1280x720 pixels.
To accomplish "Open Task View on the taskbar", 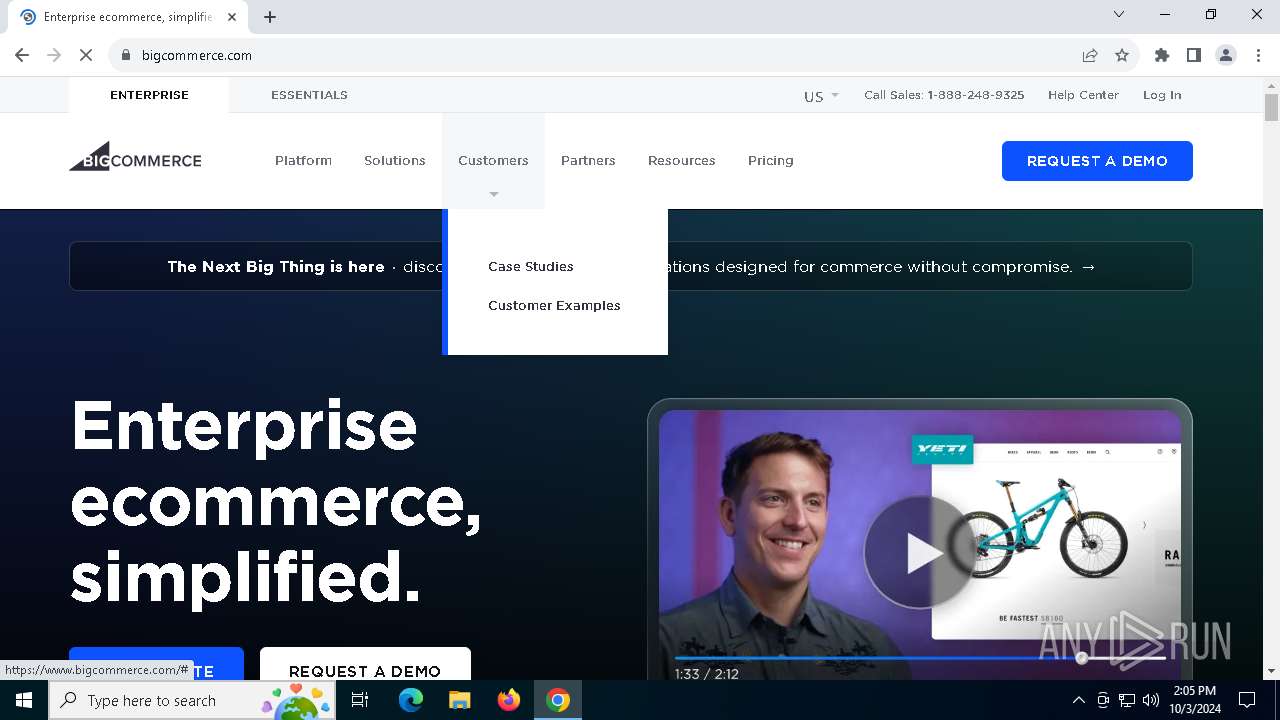I will 360,700.
